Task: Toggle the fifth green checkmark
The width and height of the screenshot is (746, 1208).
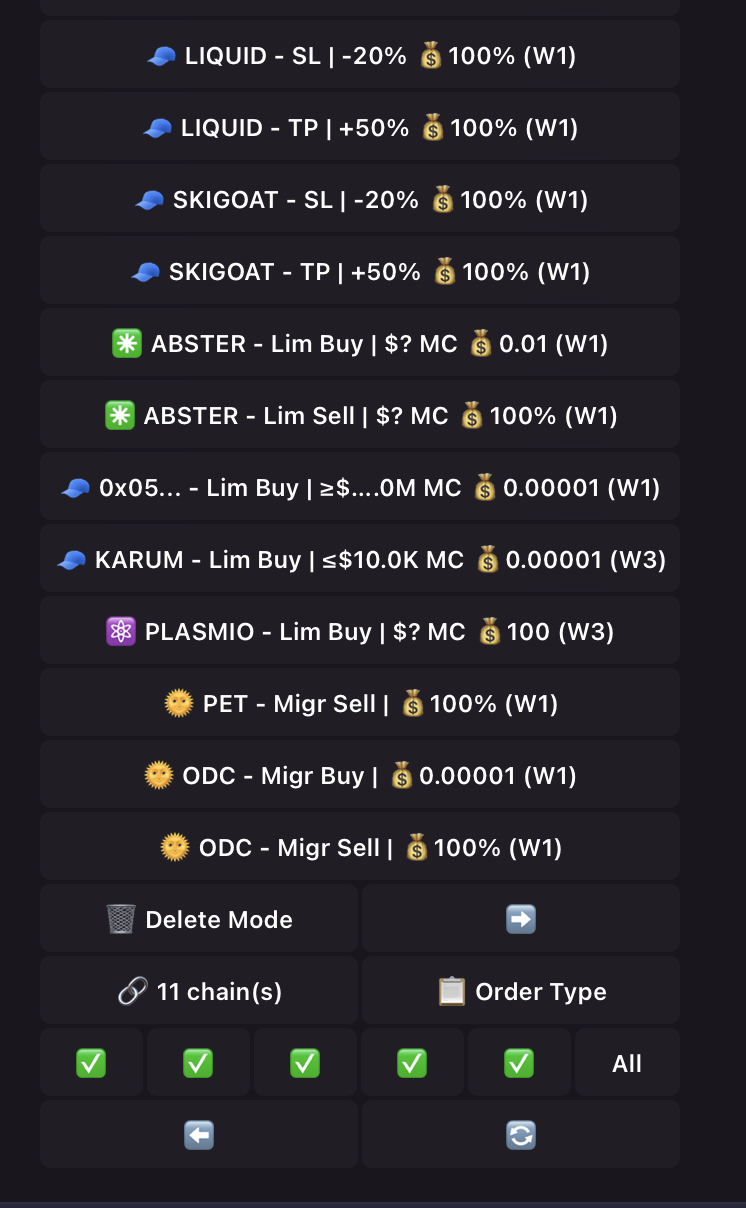Action: click(x=518, y=1063)
